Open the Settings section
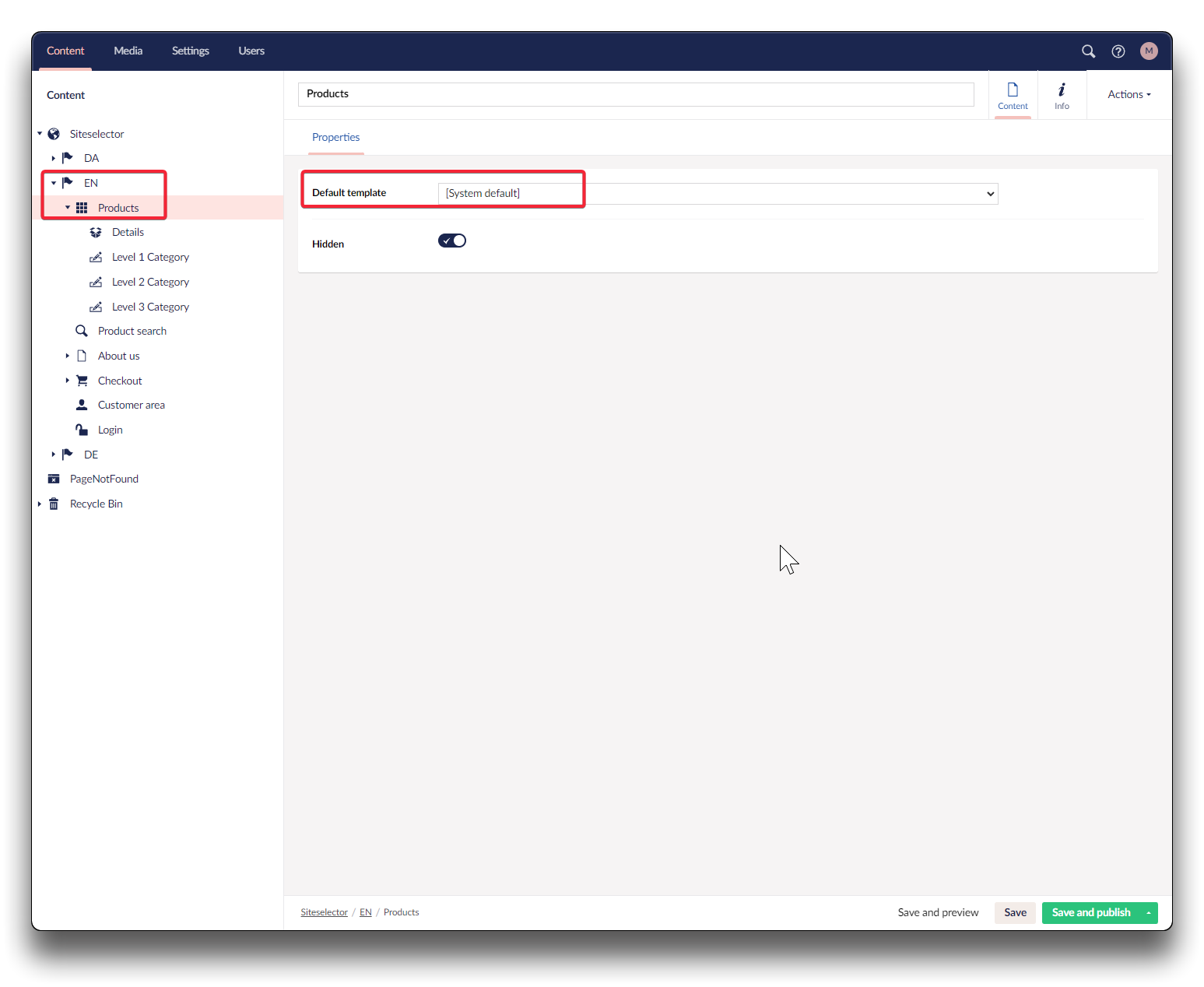1204x987 pixels. pos(190,51)
